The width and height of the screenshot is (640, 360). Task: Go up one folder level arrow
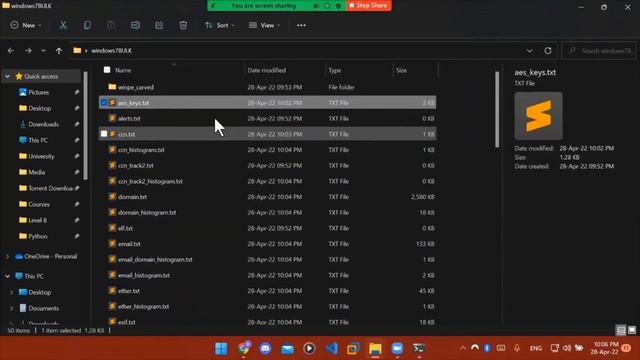(59, 51)
